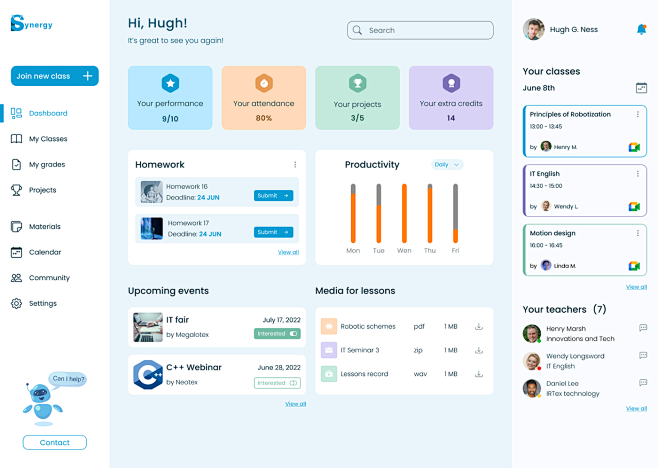Click the Lessons record file type icon

pyautogui.click(x=329, y=374)
